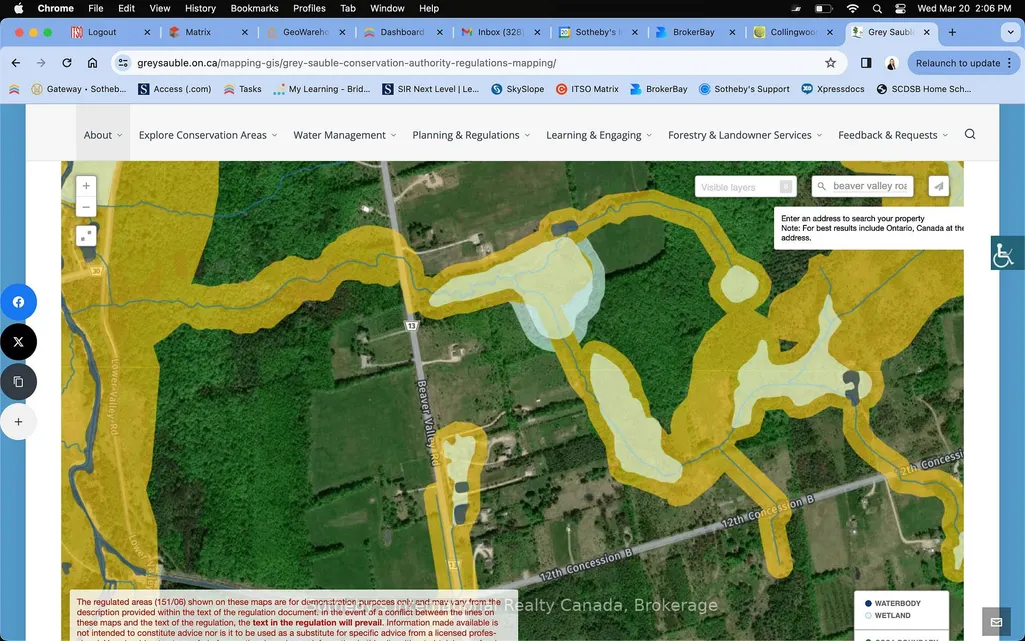The width and height of the screenshot is (1025, 641).
Task: Open Access (.com) bookmark
Action: pyautogui.click(x=175, y=89)
